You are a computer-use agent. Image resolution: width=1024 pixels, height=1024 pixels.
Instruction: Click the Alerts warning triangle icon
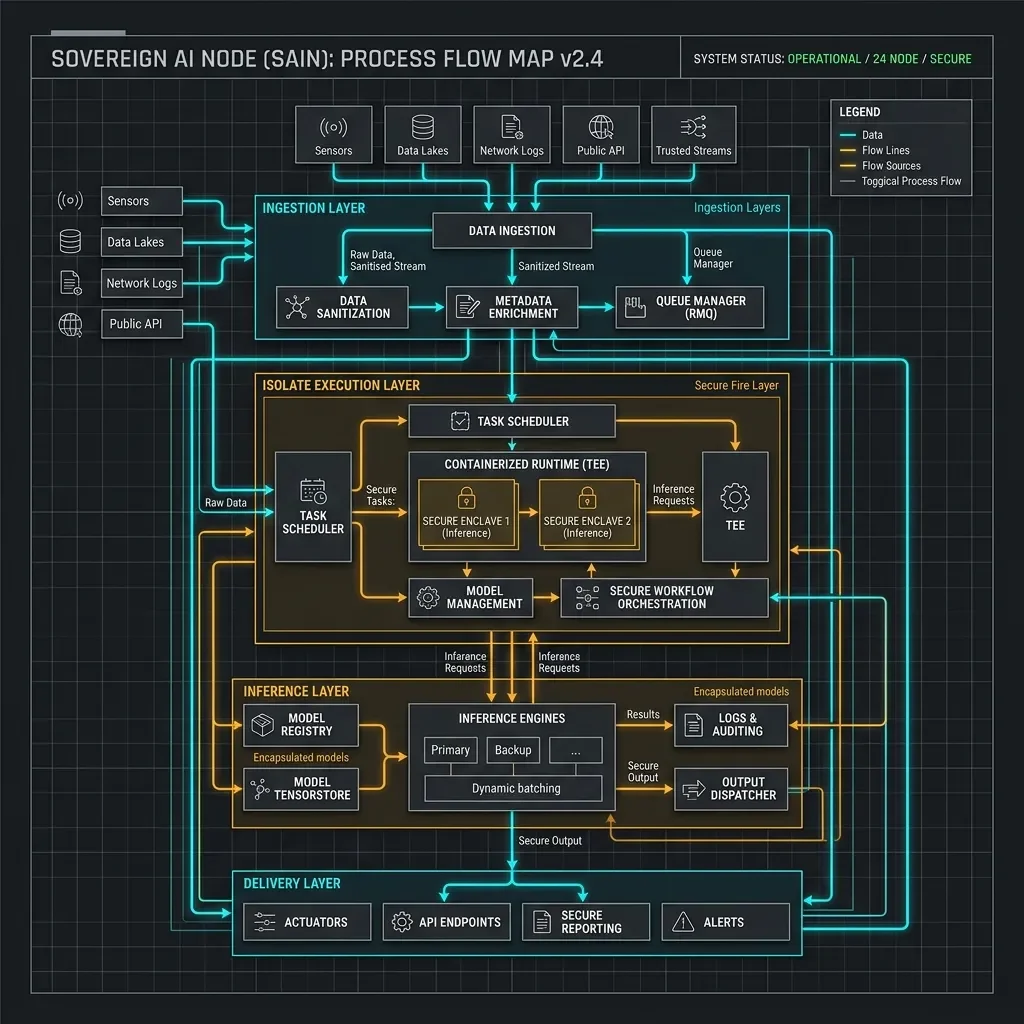(x=683, y=921)
